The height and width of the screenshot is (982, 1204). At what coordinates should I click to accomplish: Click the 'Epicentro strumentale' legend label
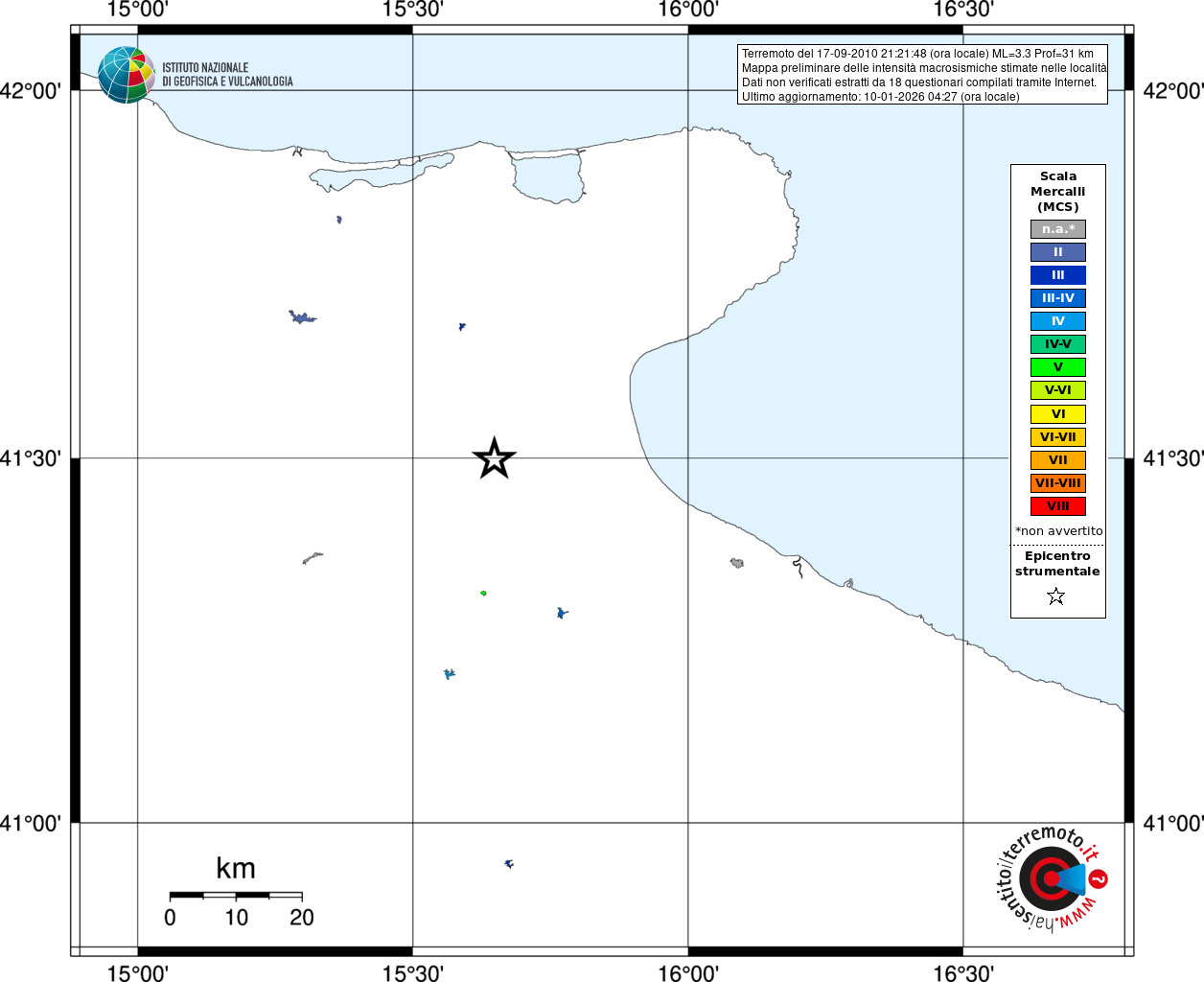coord(1057,564)
